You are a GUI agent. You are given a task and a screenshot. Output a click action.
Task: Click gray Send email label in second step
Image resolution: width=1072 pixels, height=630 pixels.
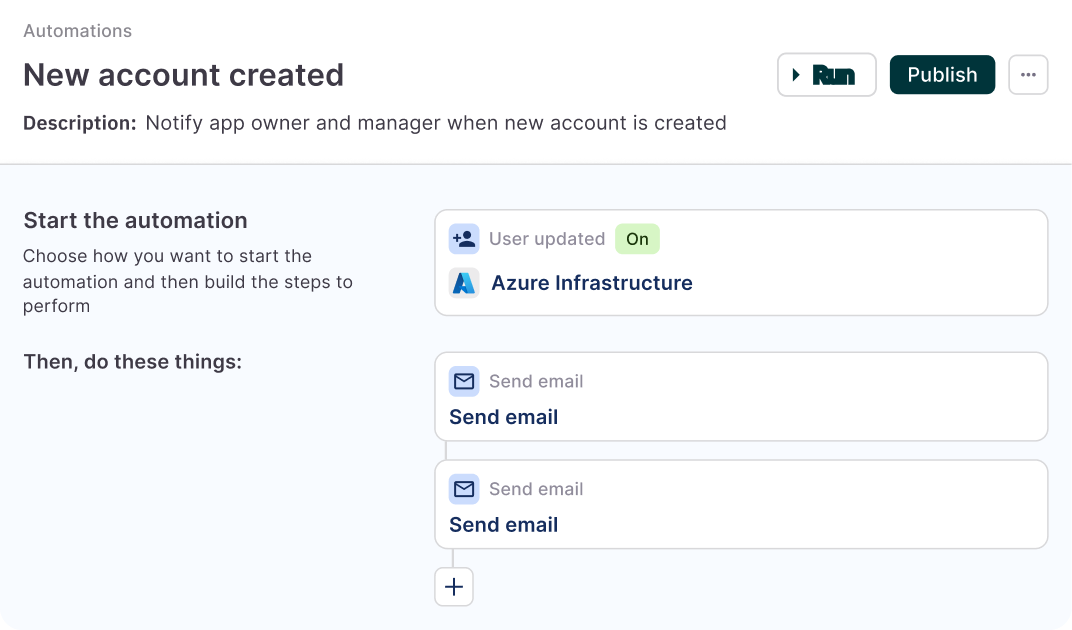pos(535,489)
